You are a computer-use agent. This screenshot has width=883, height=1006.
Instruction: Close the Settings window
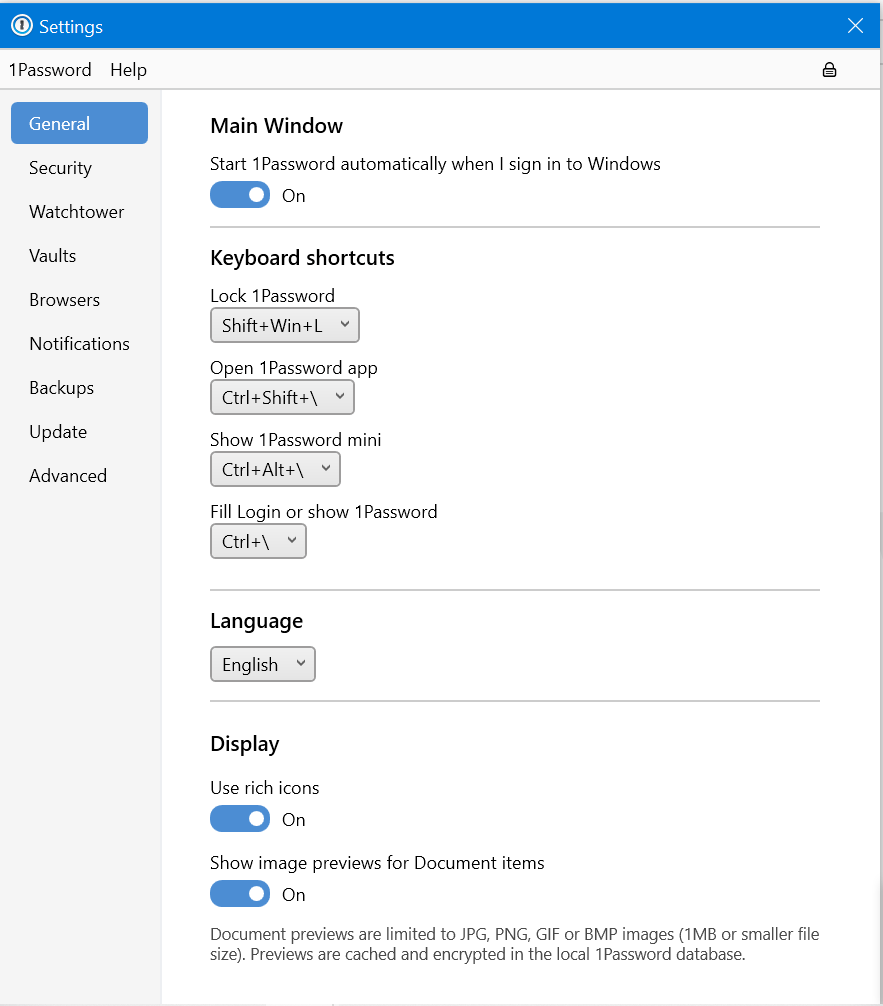point(855,26)
